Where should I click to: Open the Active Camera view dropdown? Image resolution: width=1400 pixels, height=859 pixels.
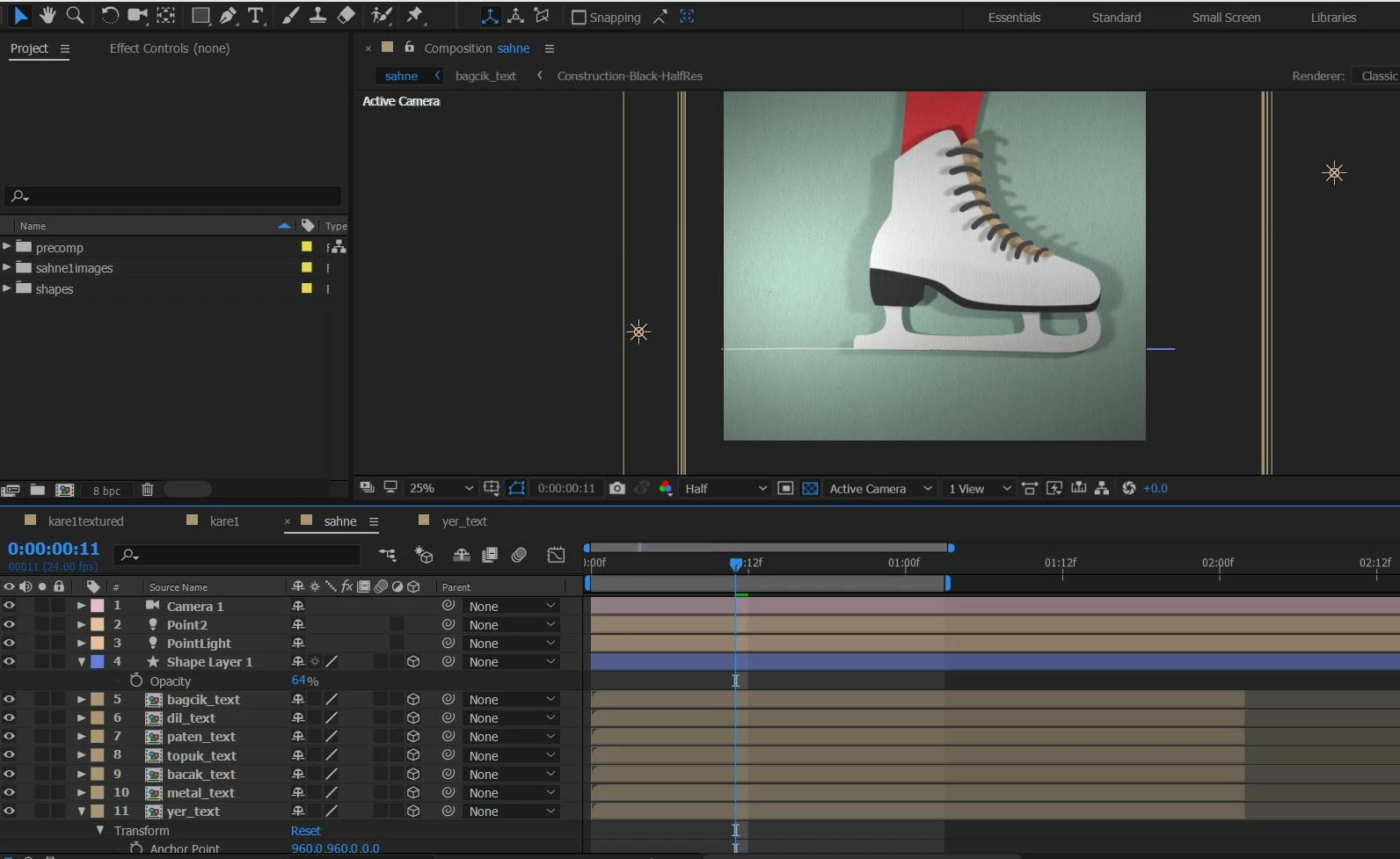point(879,488)
